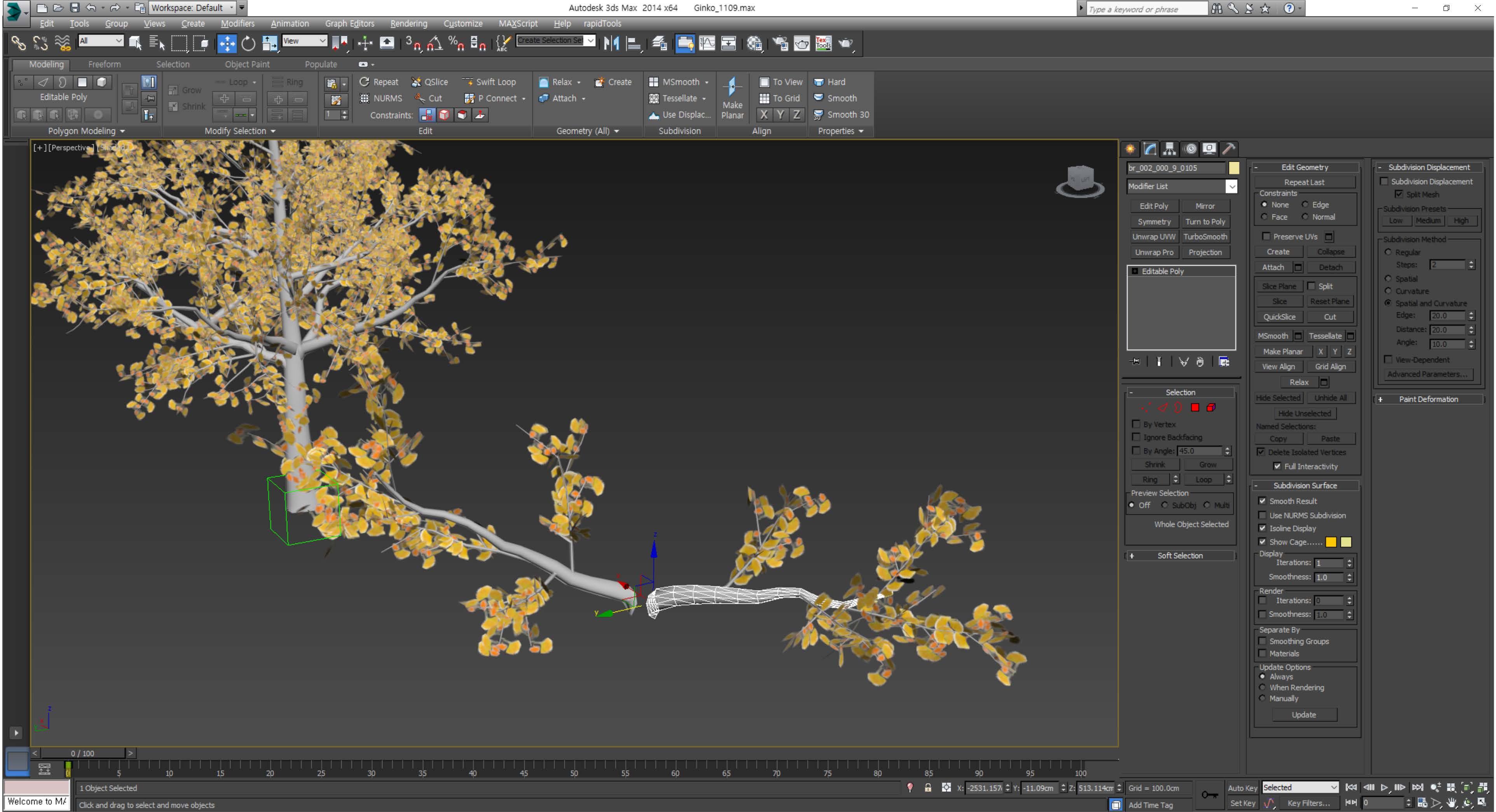Enable Subdivision Displacement checkbox
The image size is (1496, 812).
pyautogui.click(x=1384, y=181)
